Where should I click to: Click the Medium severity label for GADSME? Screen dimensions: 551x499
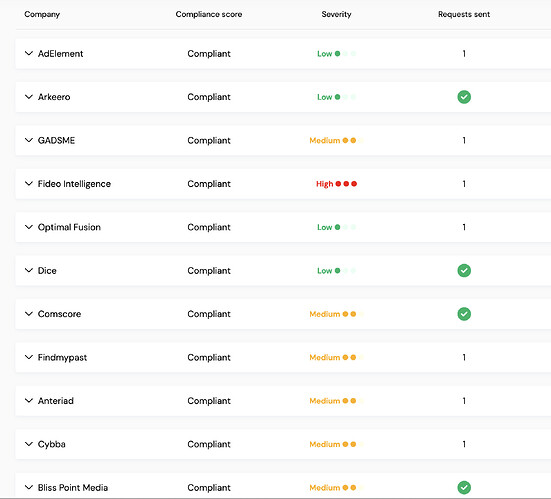click(x=325, y=141)
